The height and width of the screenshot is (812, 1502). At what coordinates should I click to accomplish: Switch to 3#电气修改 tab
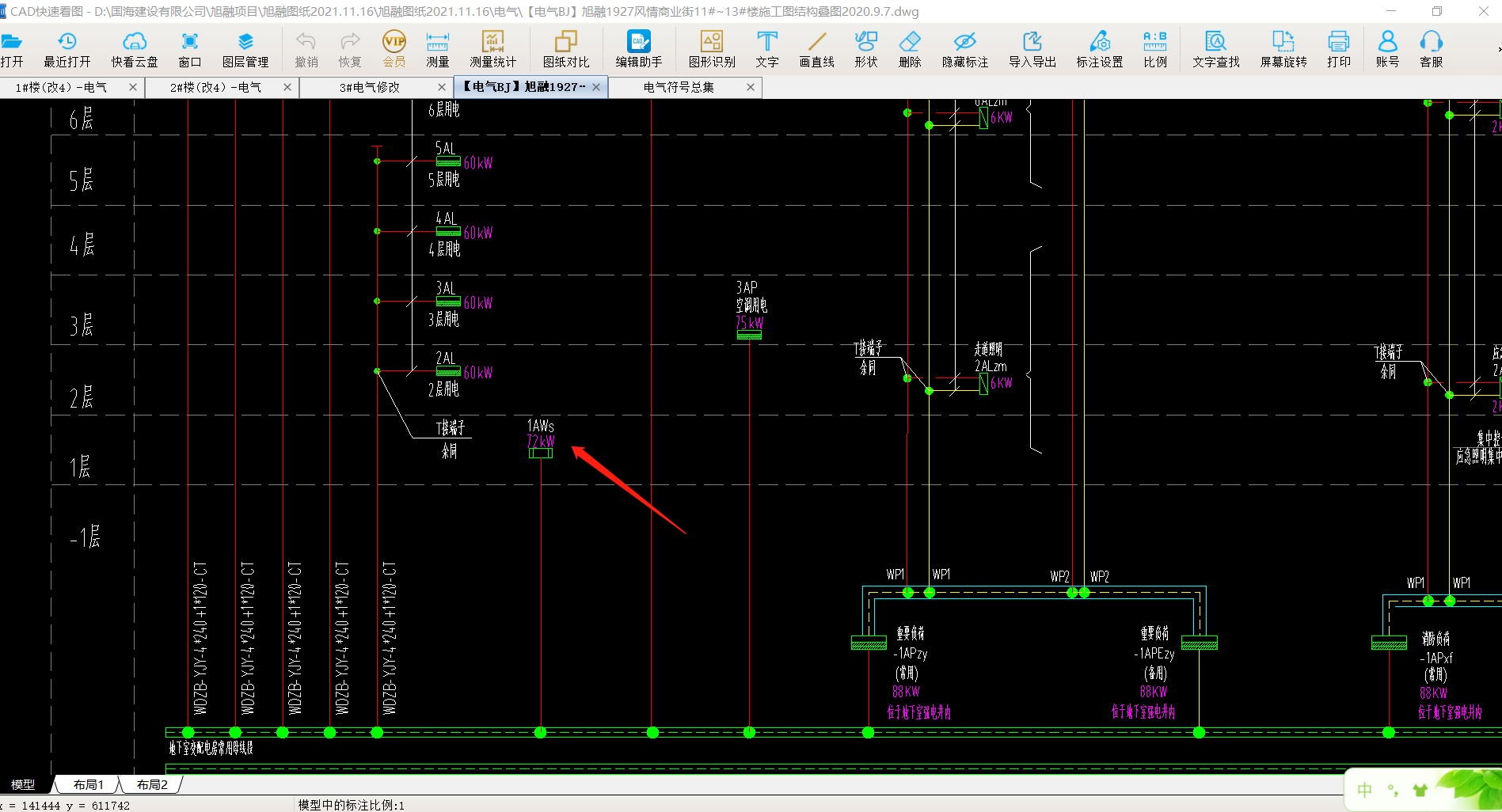(370, 87)
